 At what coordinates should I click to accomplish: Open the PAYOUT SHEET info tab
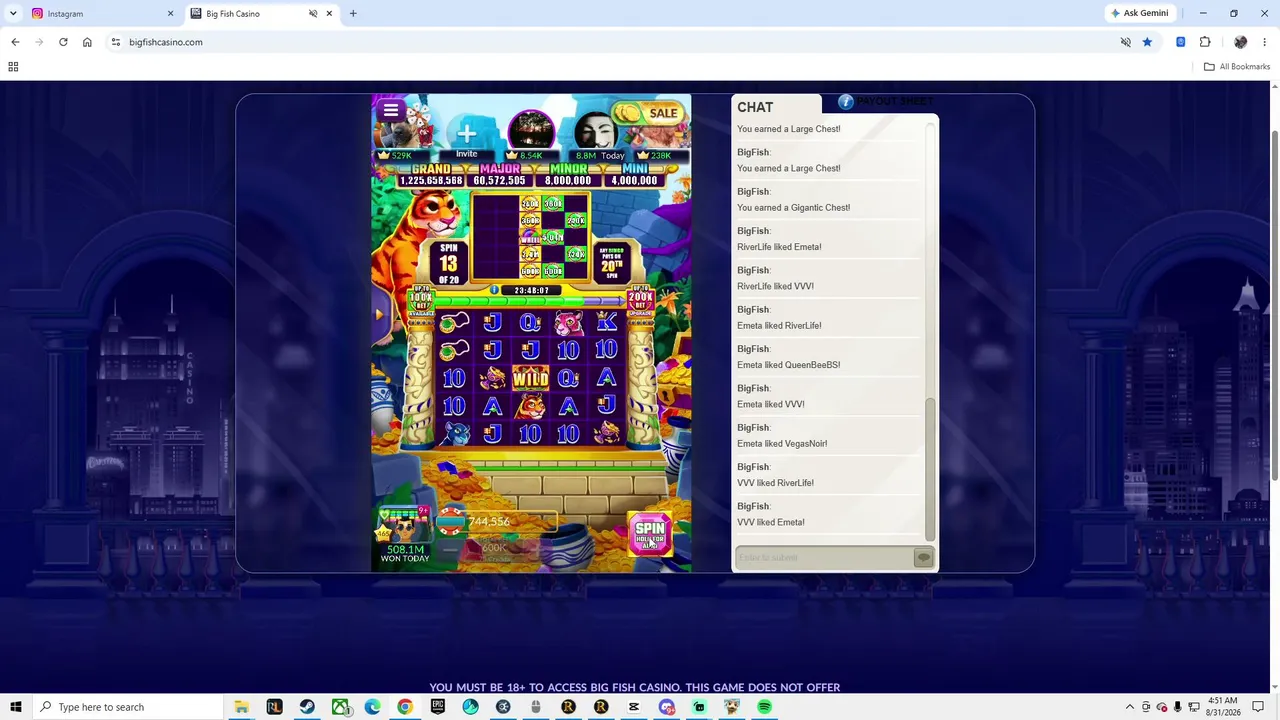885,101
